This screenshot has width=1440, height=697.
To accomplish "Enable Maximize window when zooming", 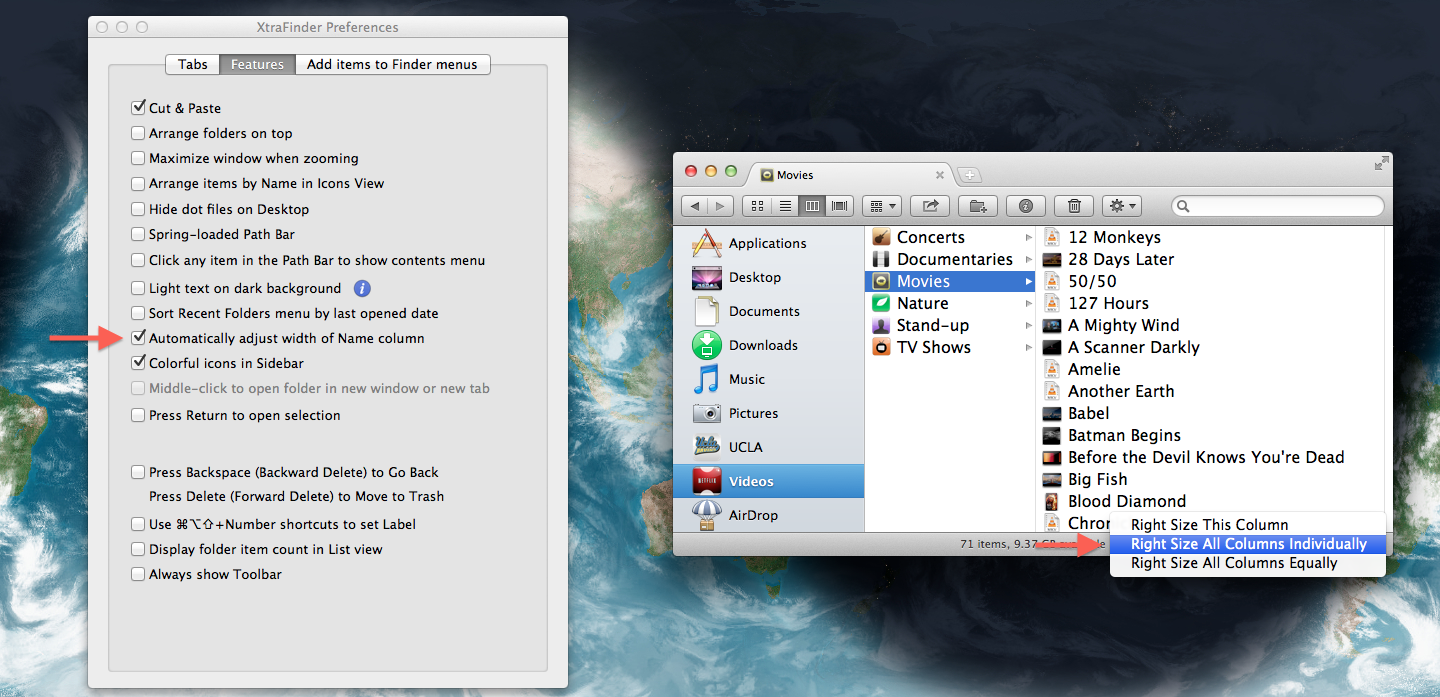I will tap(138, 158).
